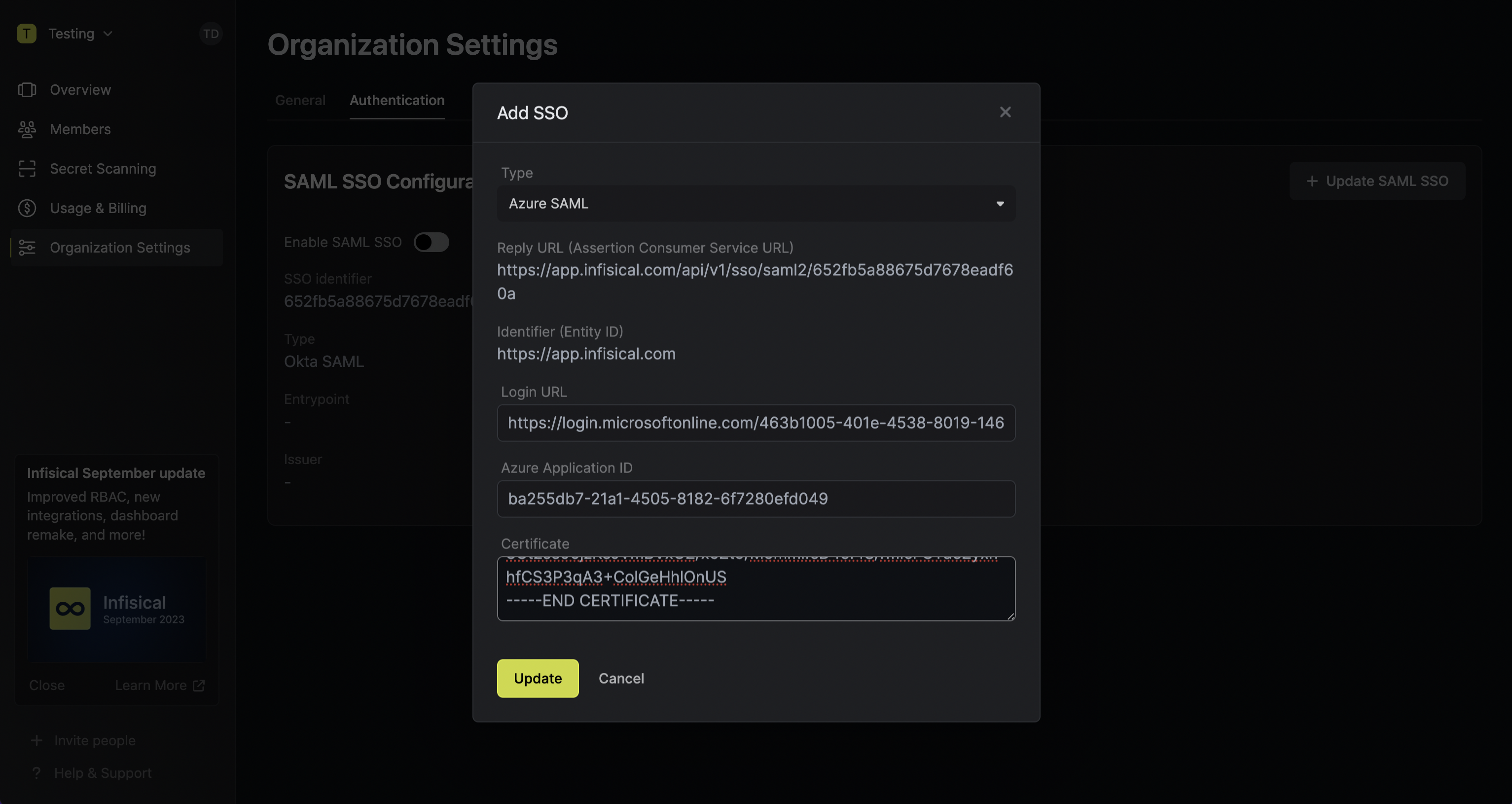Select the Authentication tab
1512x804 pixels.
(397, 100)
